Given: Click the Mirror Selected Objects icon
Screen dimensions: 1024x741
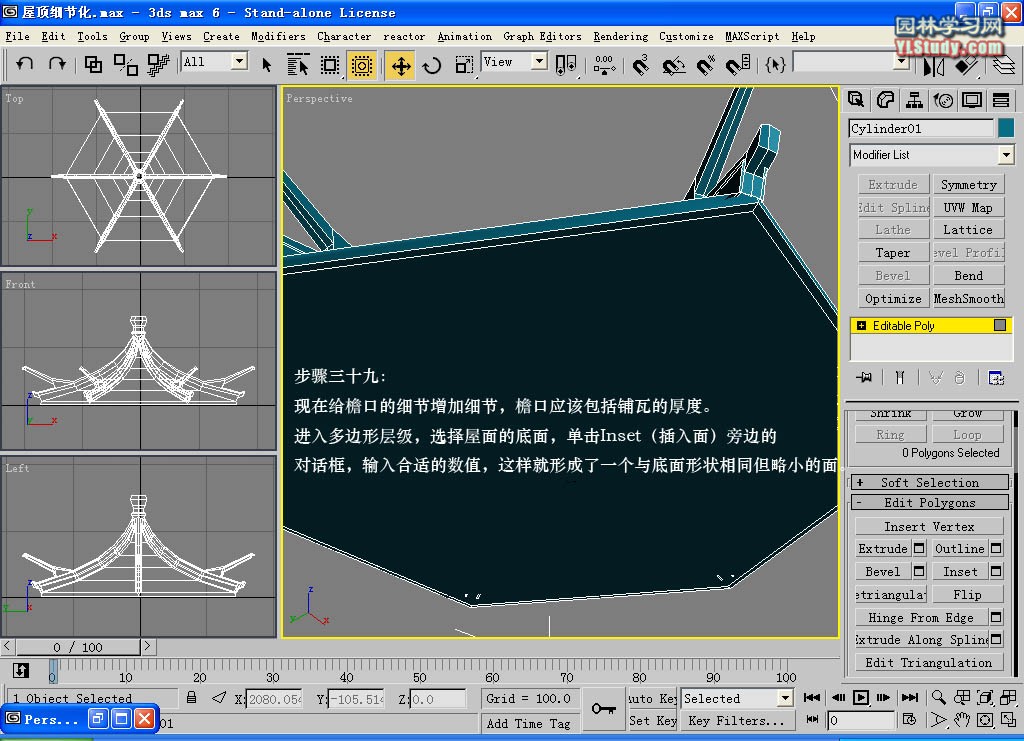Looking at the screenshot, I should [933, 65].
